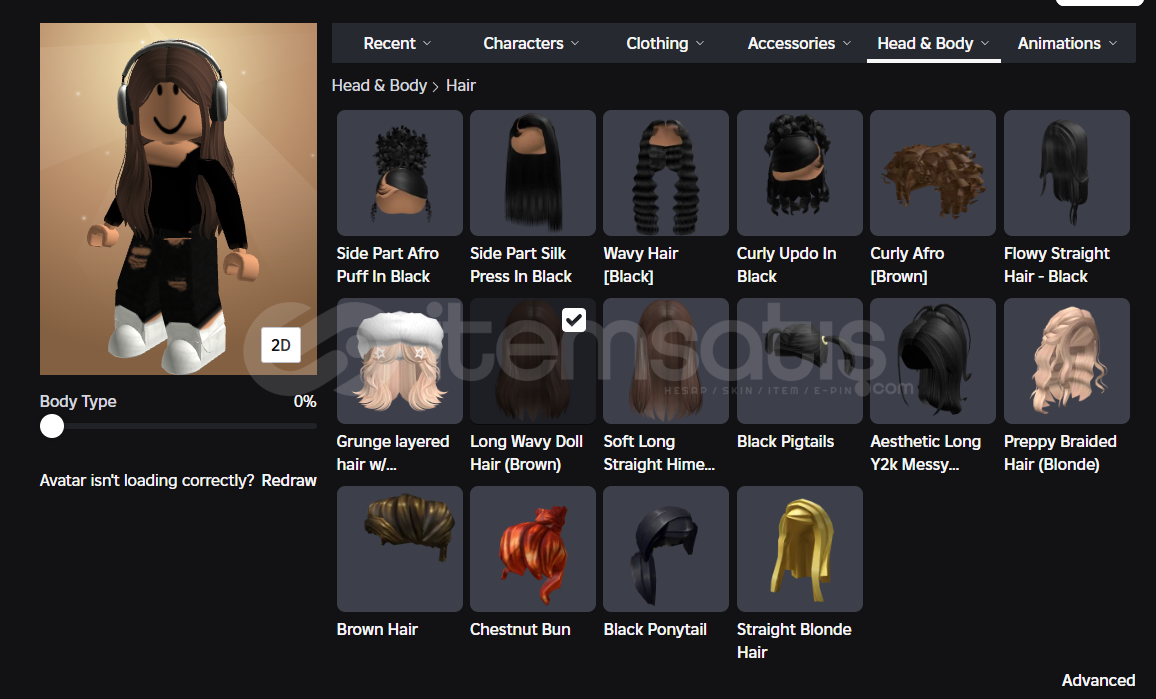Choose the Straight Blonde Hair thumbnail
Image resolution: width=1156 pixels, height=699 pixels.
[800, 549]
